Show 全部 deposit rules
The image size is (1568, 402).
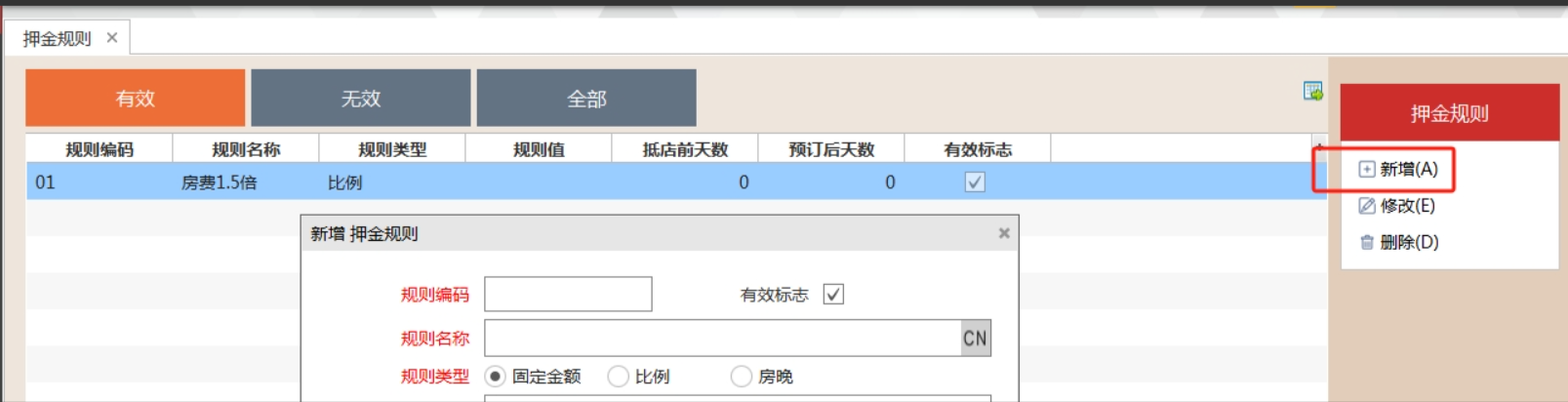pos(586,99)
